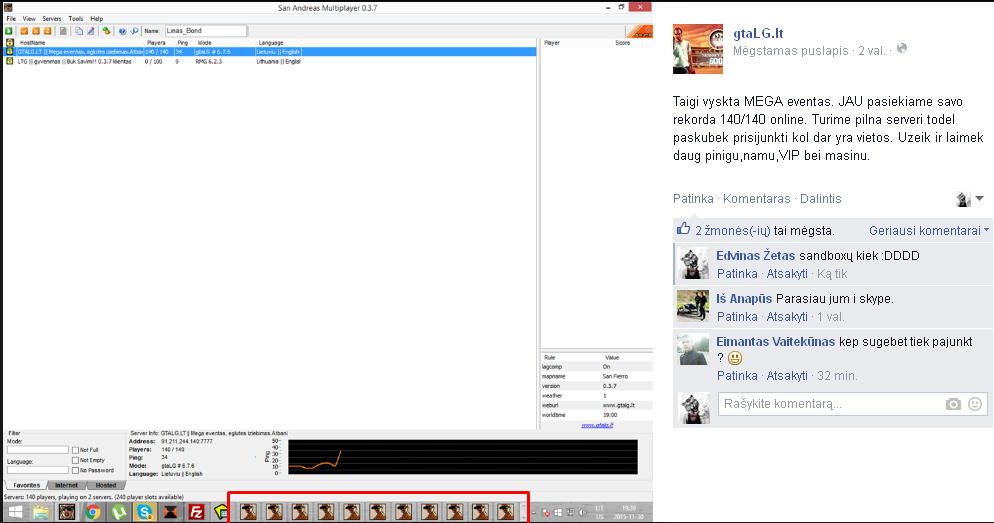994x523 pixels.
Task: Open FileZilla from the taskbar
Action: (197, 512)
